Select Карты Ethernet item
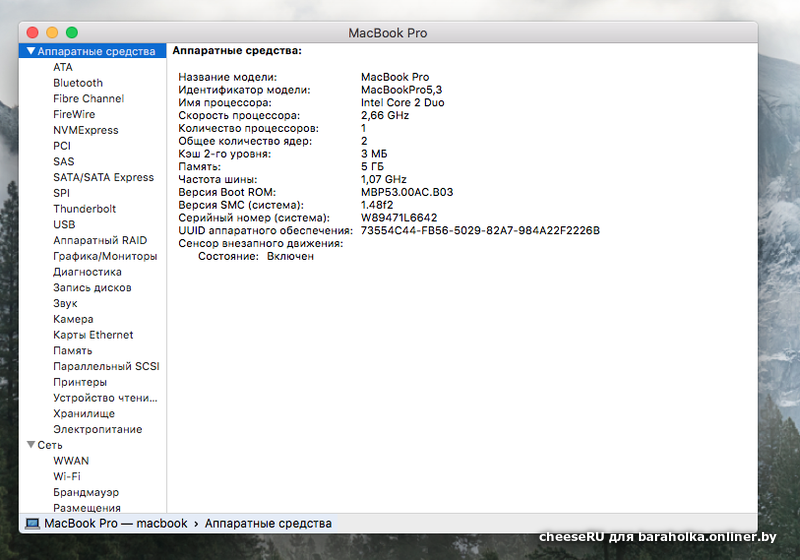Screen dimensions: 800x560 [x=93, y=335]
